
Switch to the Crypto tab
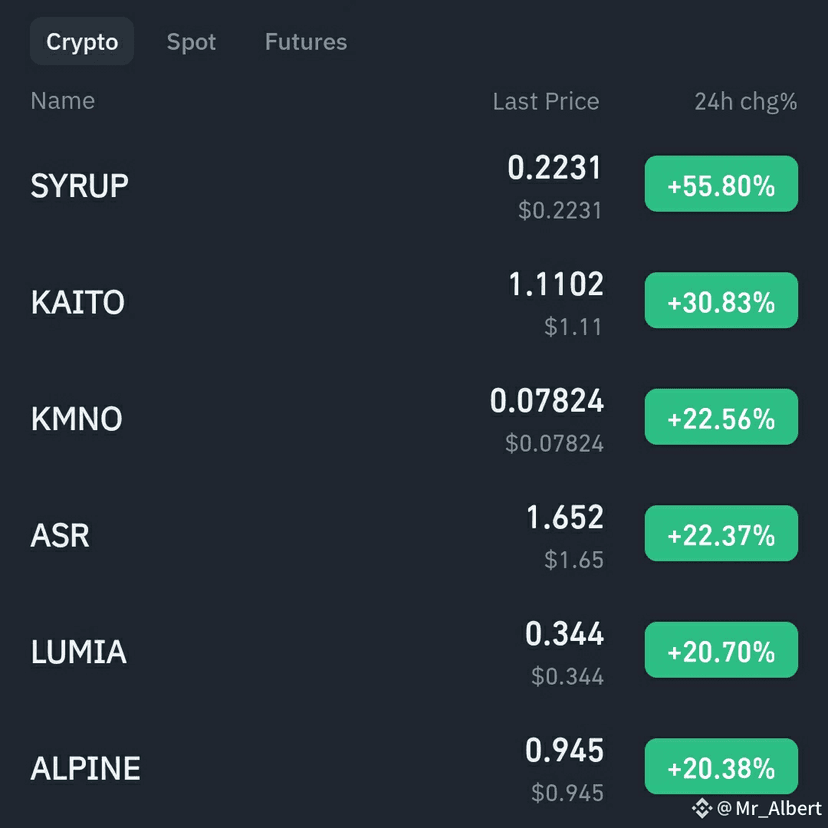click(82, 41)
